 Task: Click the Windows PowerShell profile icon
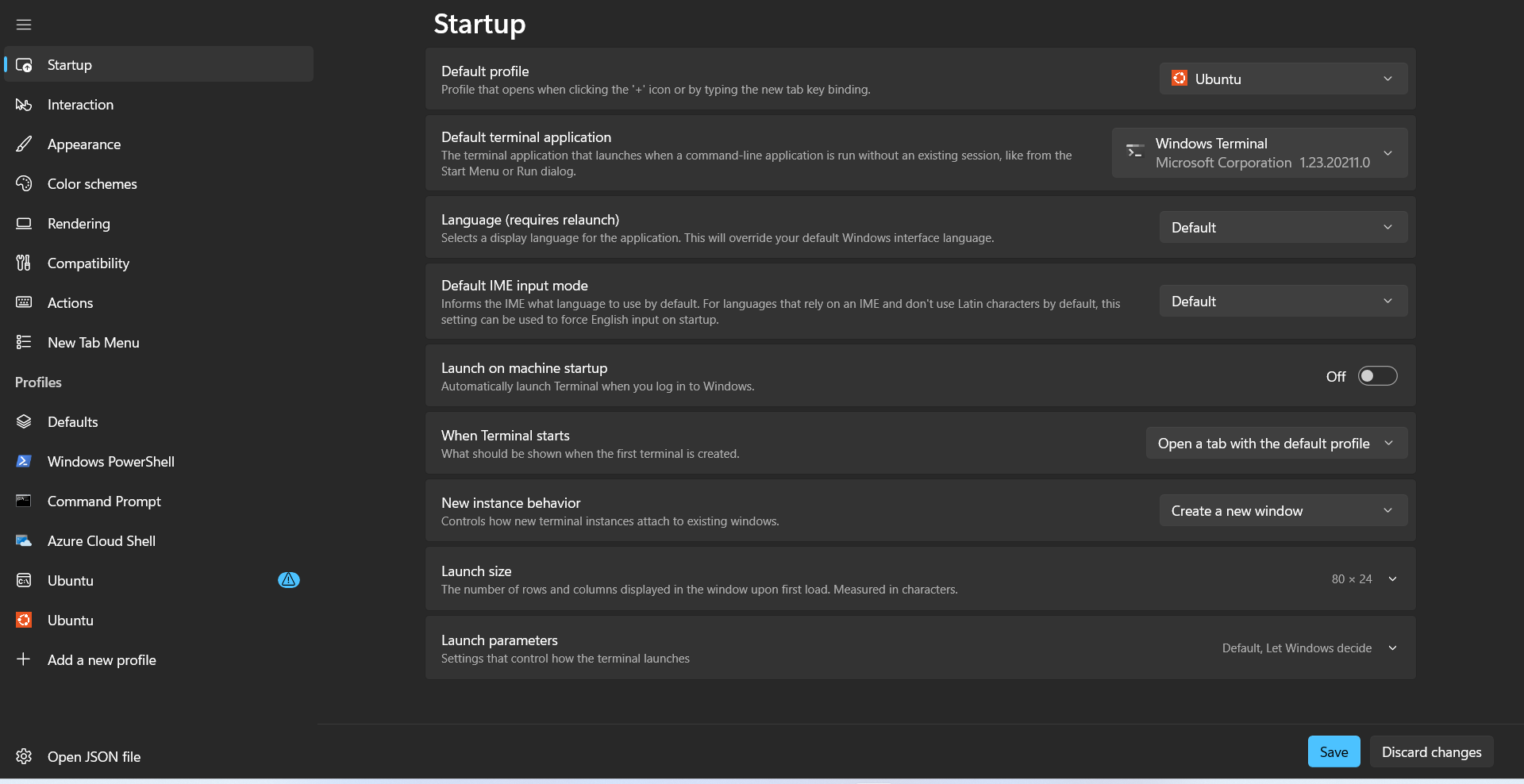24,461
